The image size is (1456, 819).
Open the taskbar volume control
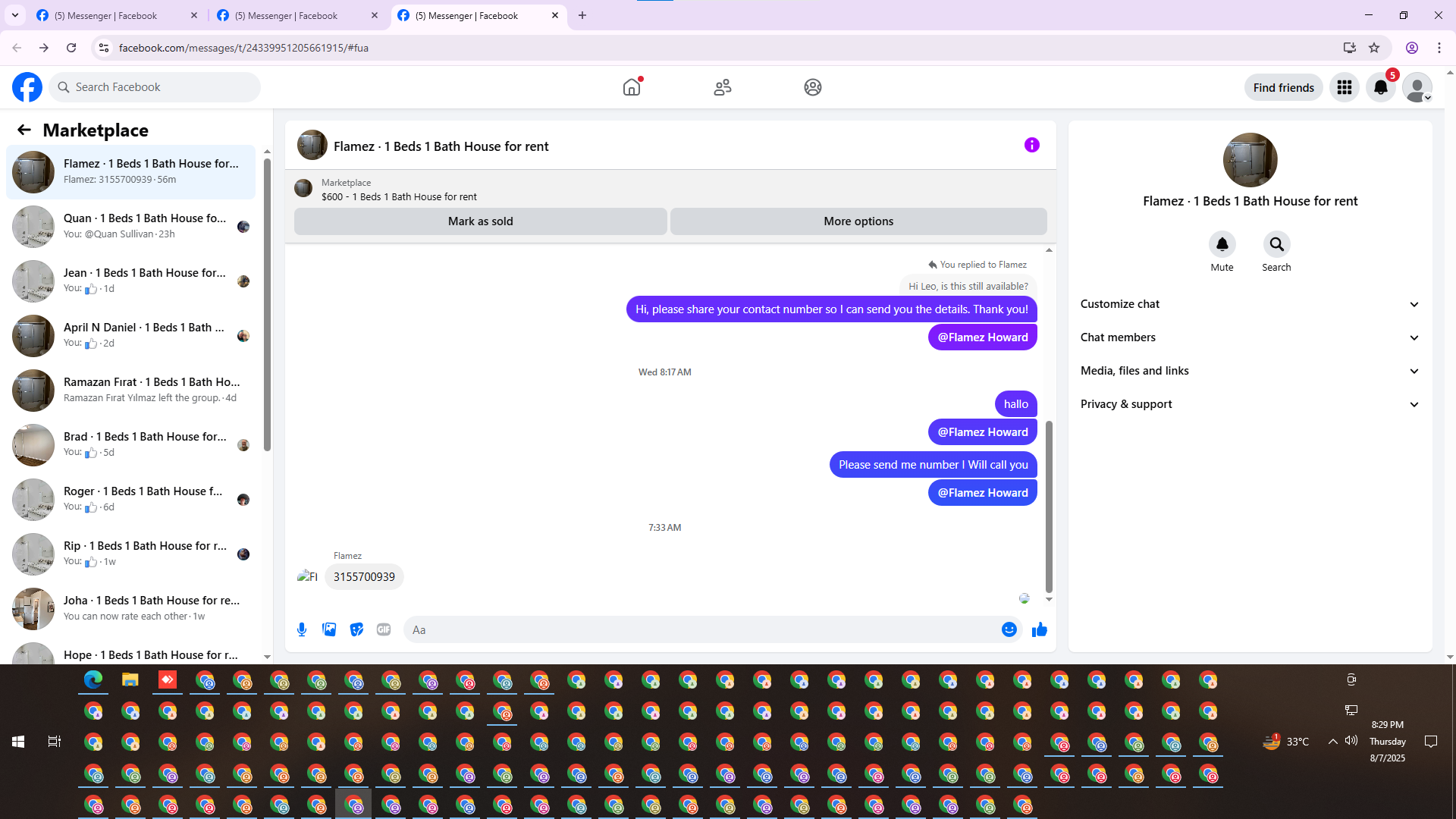point(1351,741)
